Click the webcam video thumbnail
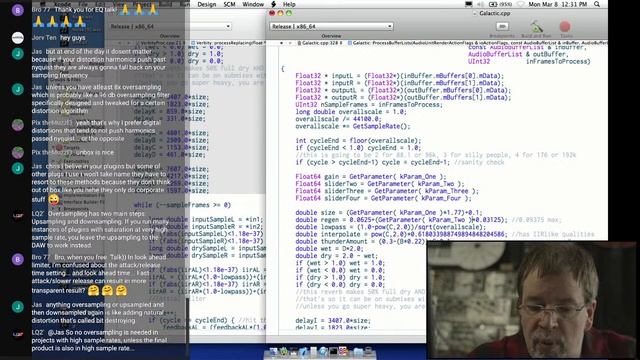 [531, 300]
